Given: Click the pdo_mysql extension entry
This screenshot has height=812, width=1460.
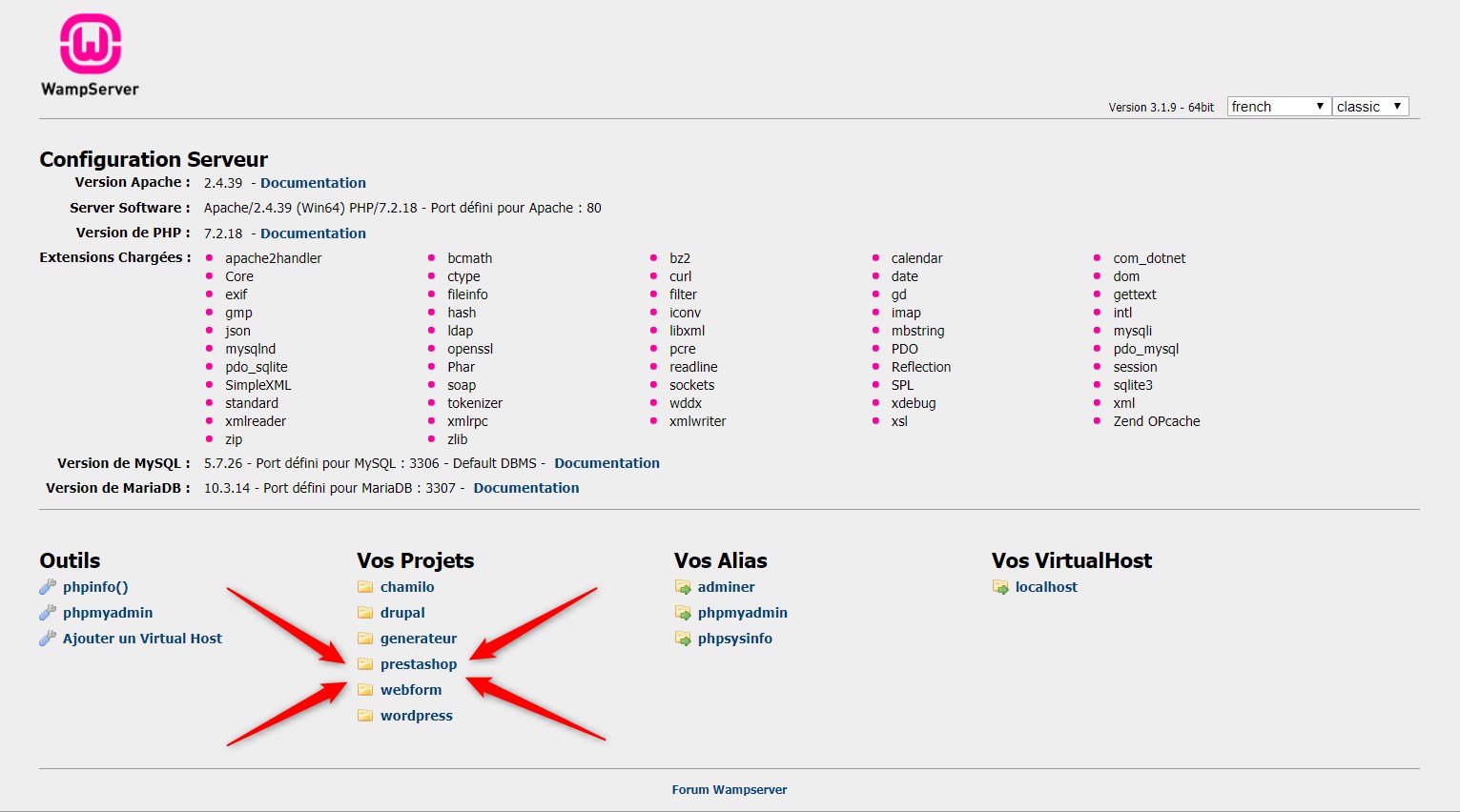Looking at the screenshot, I should [1146, 349].
